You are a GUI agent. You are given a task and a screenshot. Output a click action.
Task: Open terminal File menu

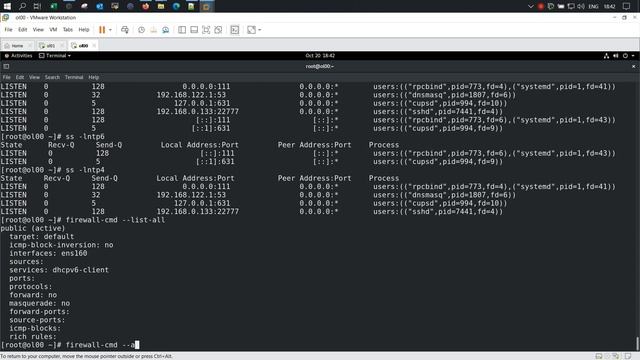[7, 77]
